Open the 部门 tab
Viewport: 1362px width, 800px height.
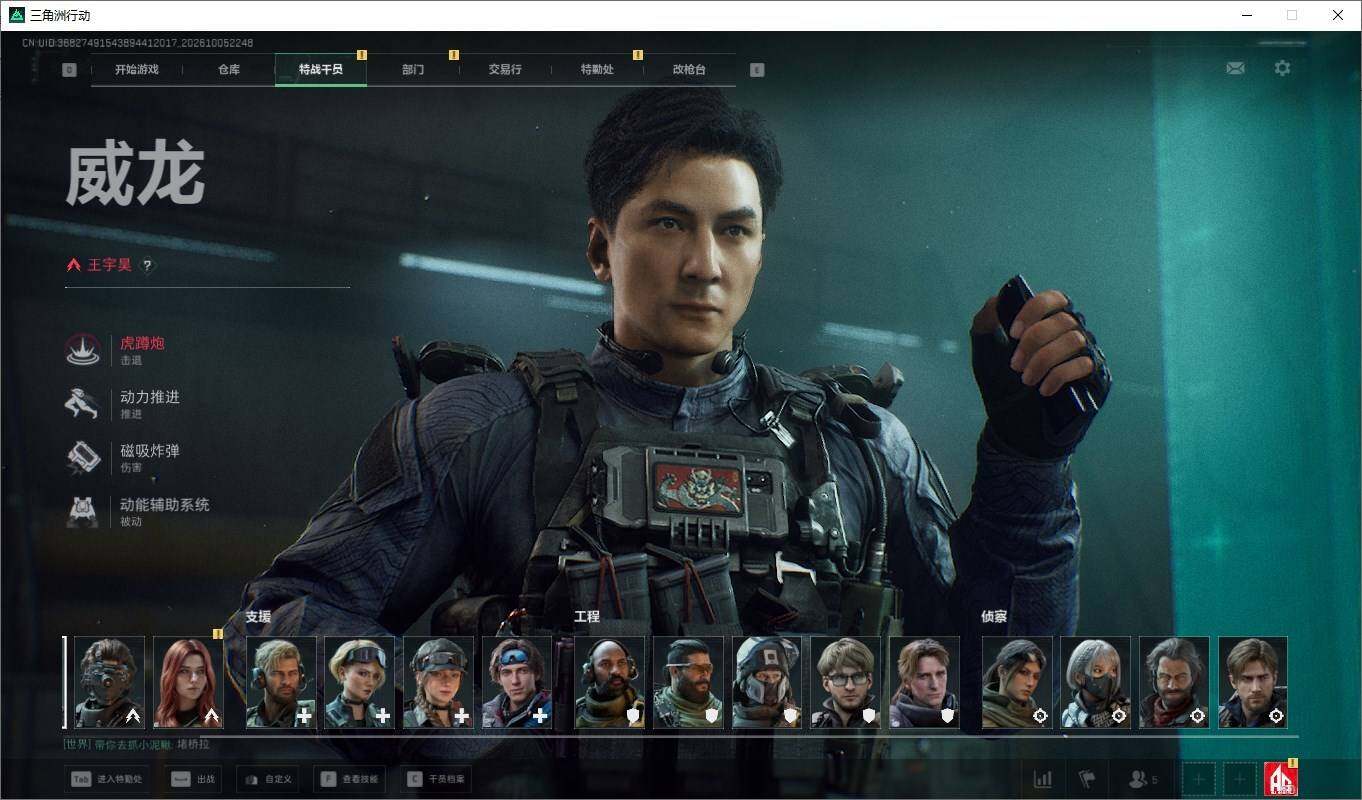(413, 70)
